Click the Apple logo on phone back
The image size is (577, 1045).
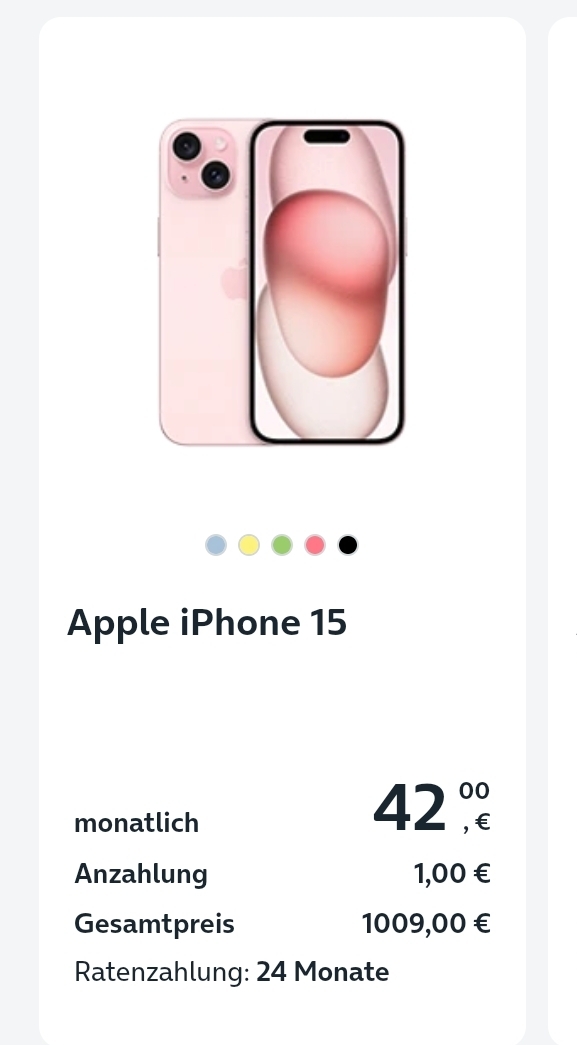click(235, 280)
